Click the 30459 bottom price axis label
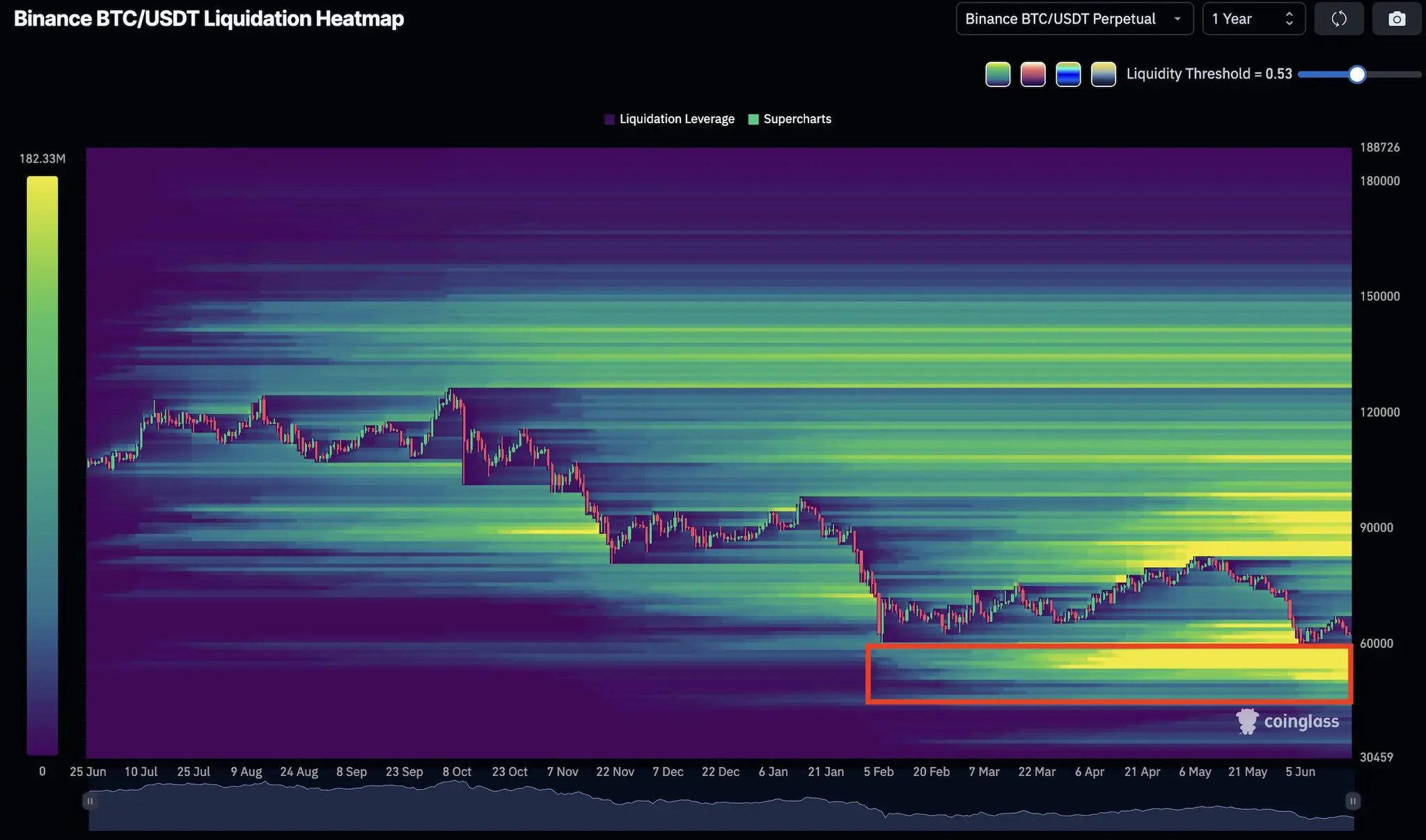 (x=1377, y=757)
